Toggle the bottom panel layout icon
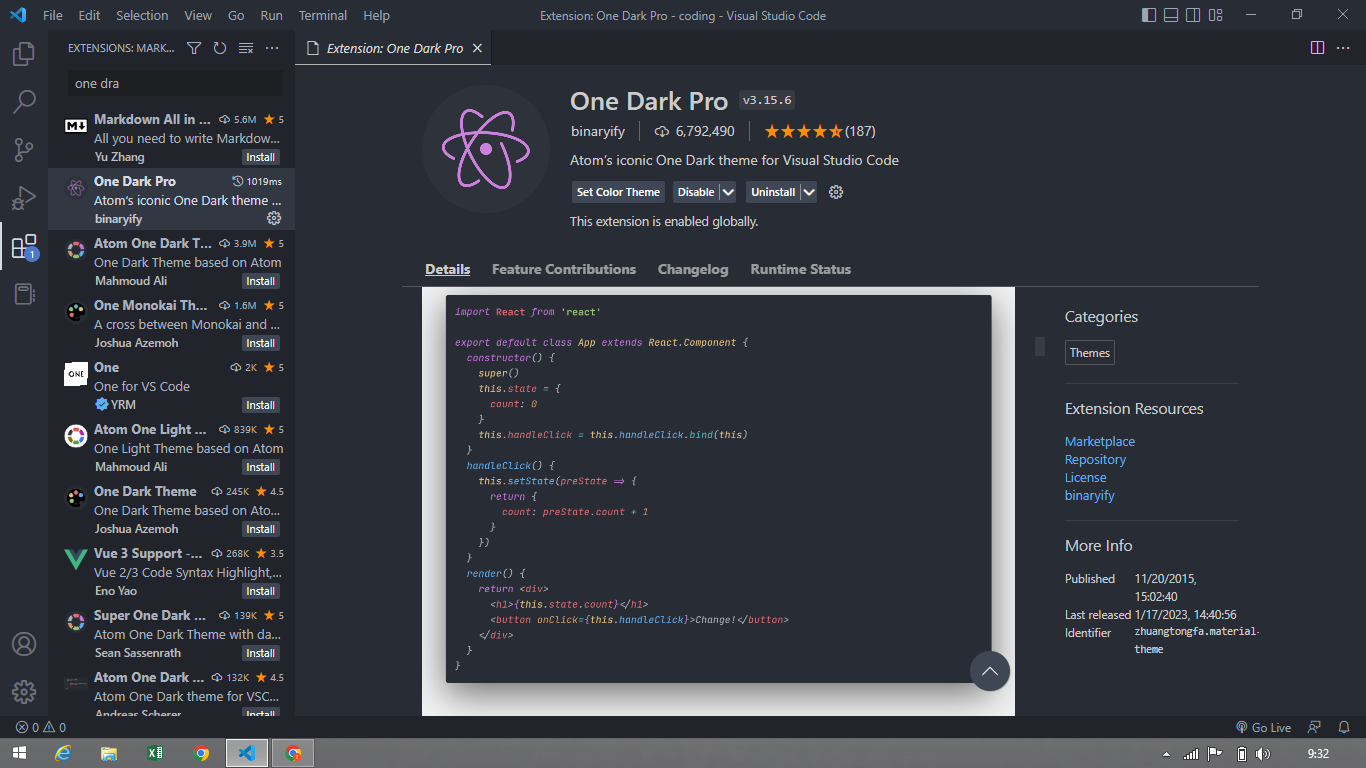1366x768 pixels. coord(1170,15)
